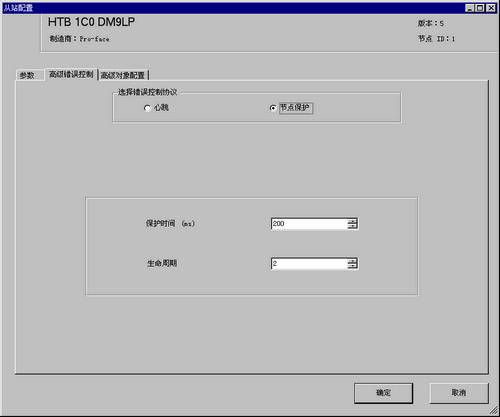The width and height of the screenshot is (500, 417).
Task: Switch to the 参数 tab
Action: pyautogui.click(x=27, y=75)
